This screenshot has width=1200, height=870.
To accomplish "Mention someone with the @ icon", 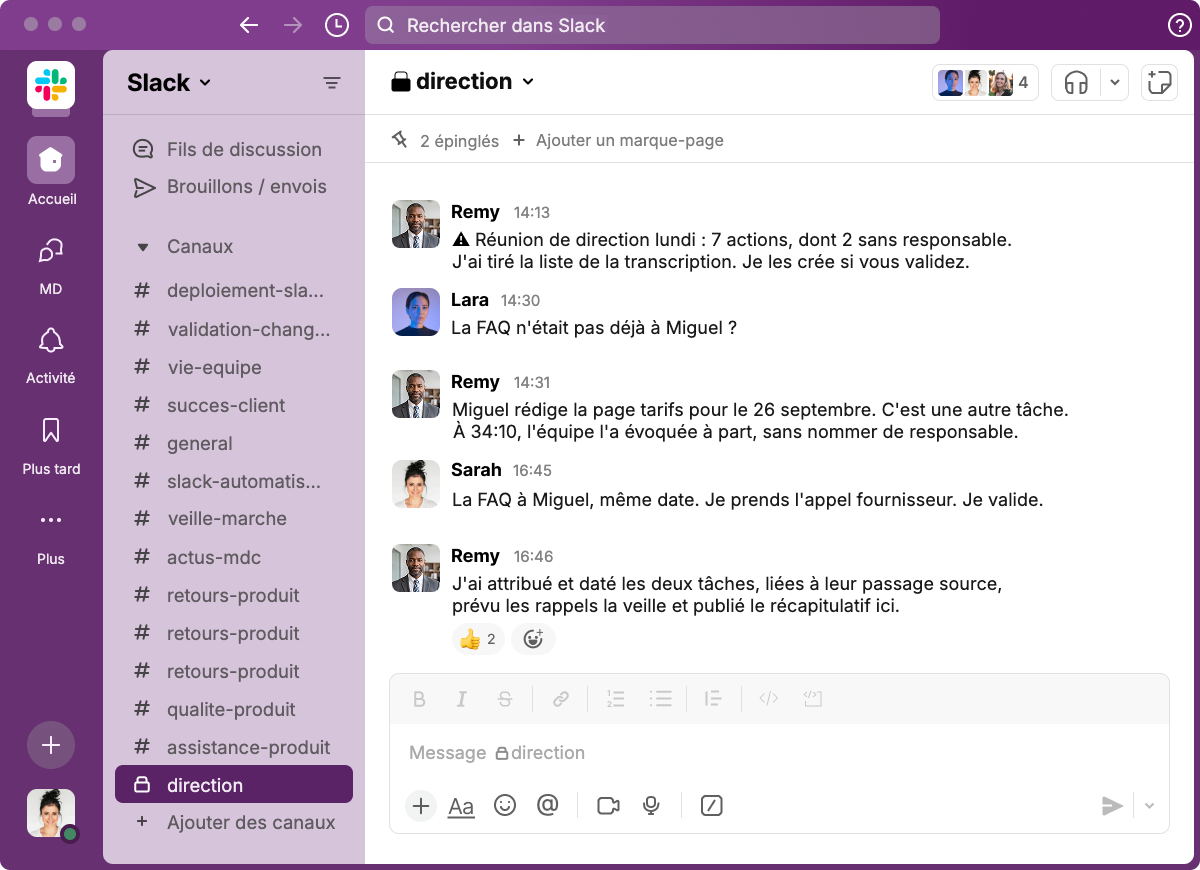I will coord(547,806).
